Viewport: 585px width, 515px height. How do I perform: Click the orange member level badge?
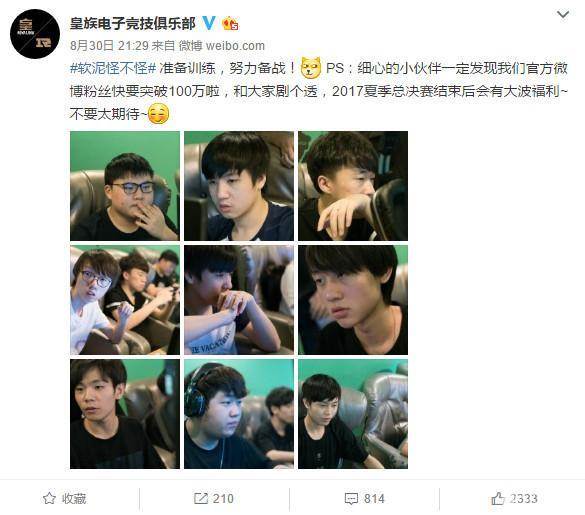pyautogui.click(x=230, y=24)
